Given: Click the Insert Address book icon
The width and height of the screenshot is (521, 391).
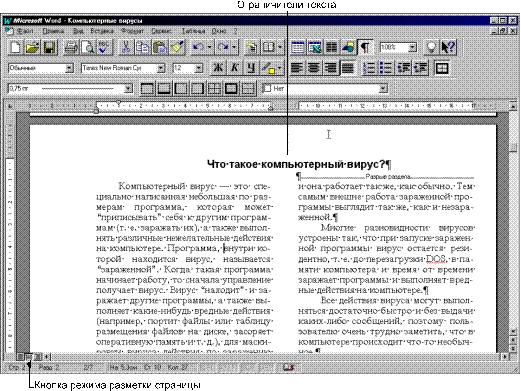Looking at the screenshot, I should click(x=269, y=47).
